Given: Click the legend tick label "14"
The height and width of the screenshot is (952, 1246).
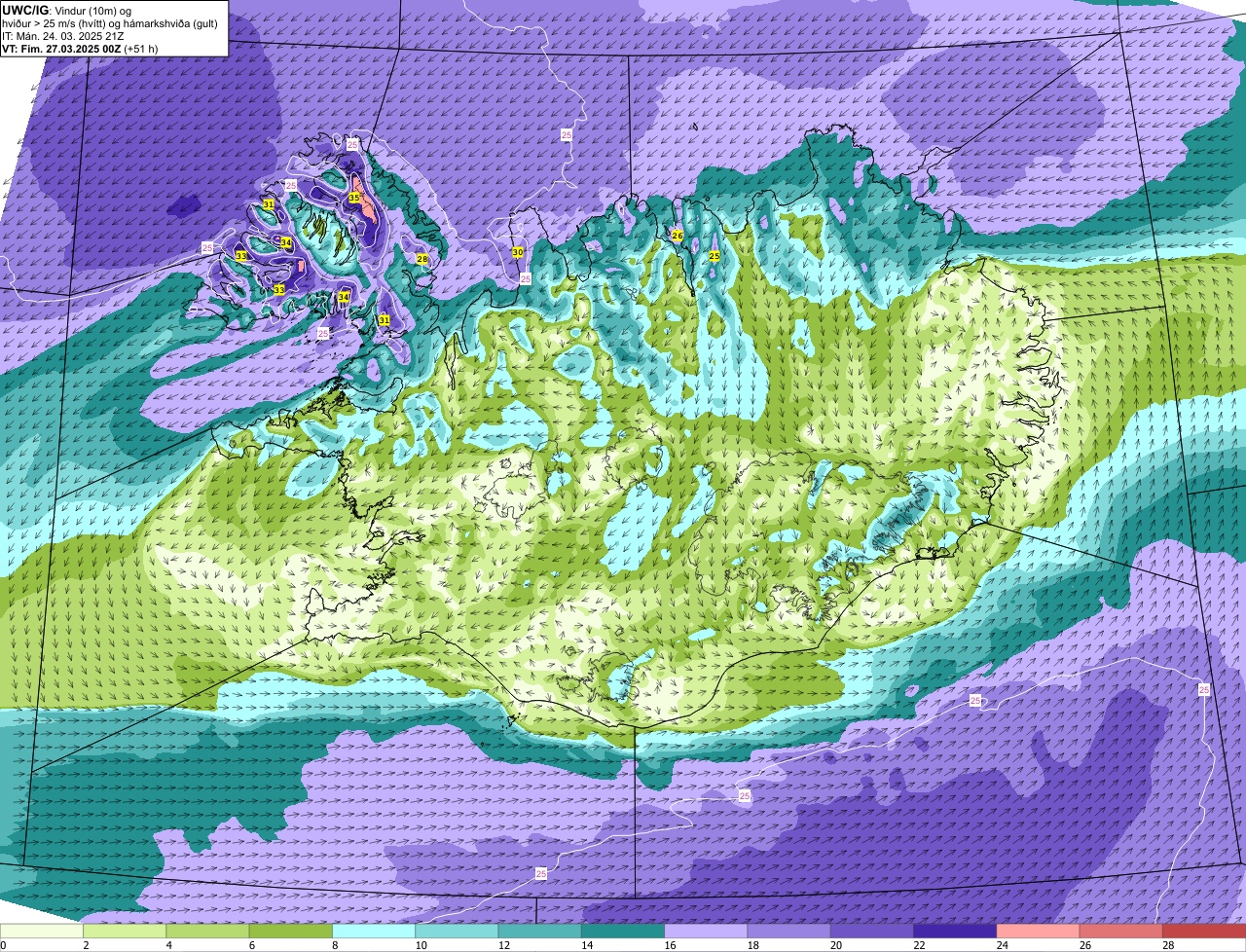Looking at the screenshot, I should pos(586,945).
